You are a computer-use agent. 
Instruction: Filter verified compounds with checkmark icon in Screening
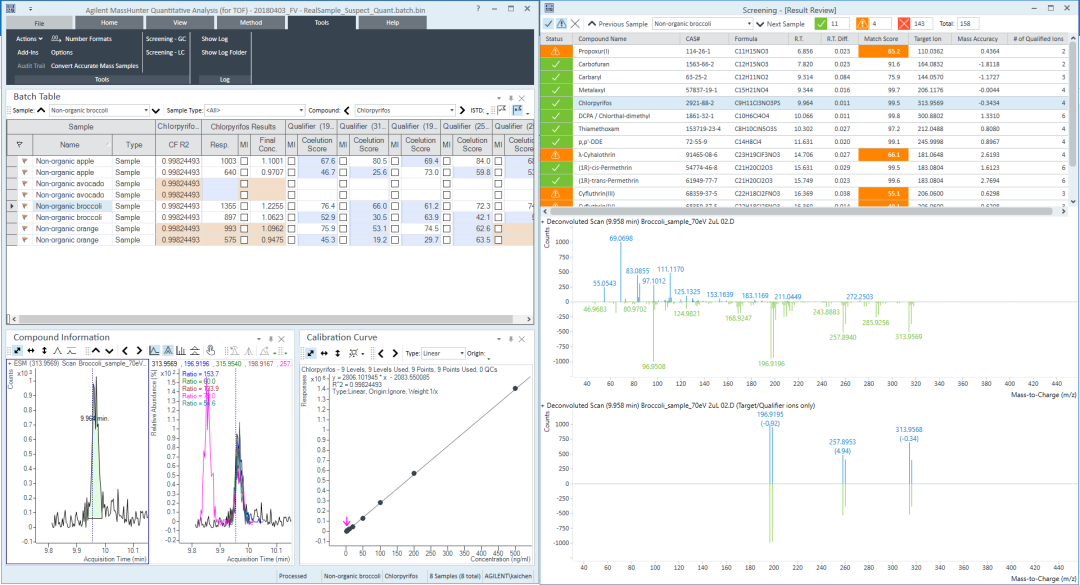[x=549, y=23]
